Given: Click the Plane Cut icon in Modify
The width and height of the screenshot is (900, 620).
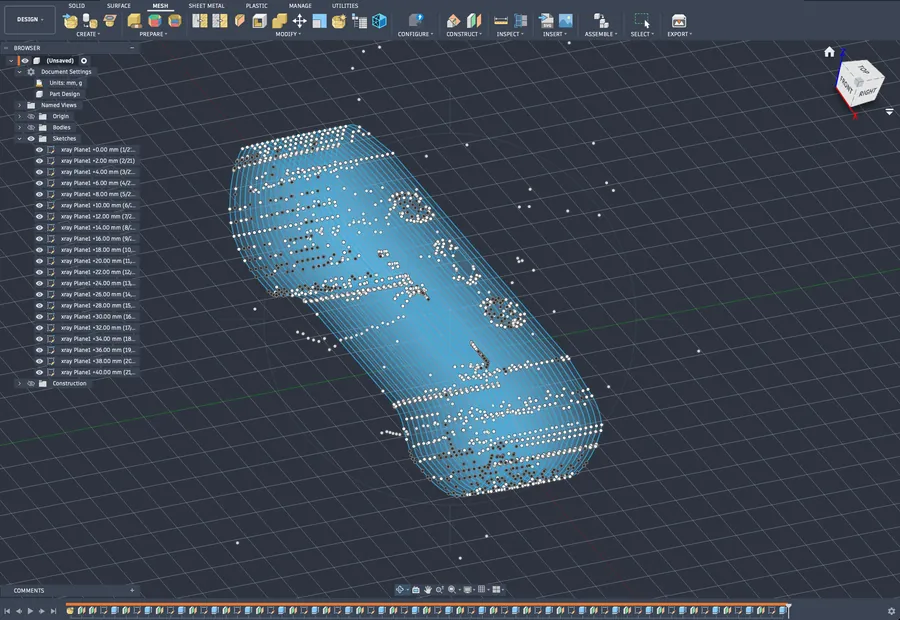Looking at the screenshot, I should point(239,21).
